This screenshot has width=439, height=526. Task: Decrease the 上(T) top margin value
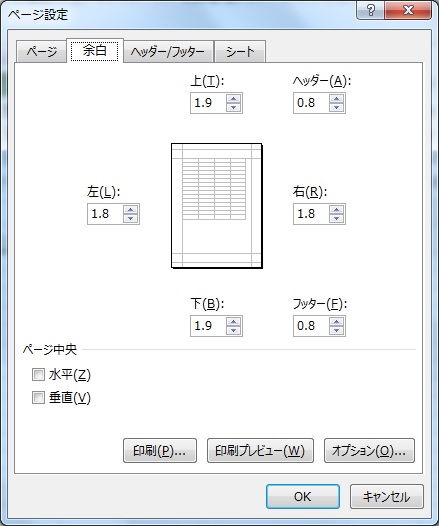233,107
